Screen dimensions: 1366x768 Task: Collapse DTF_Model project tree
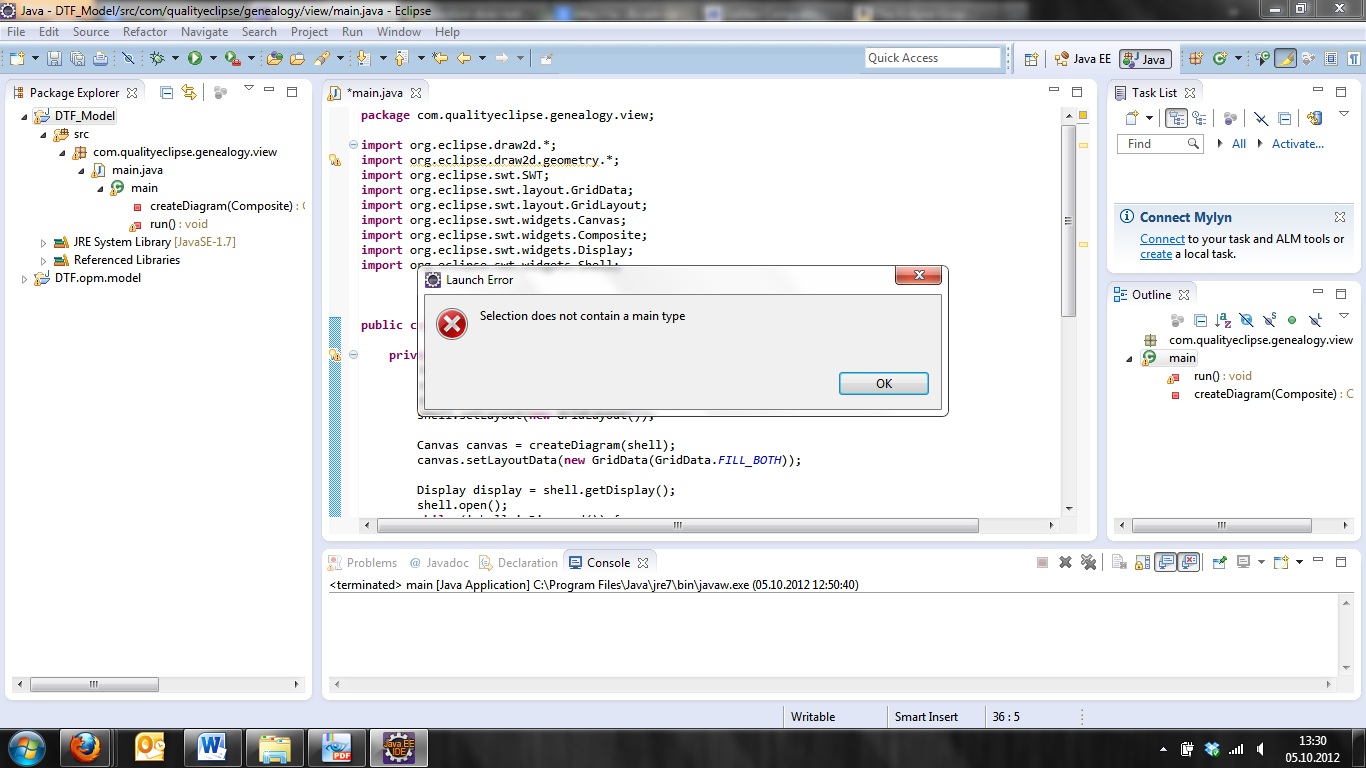(x=25, y=116)
